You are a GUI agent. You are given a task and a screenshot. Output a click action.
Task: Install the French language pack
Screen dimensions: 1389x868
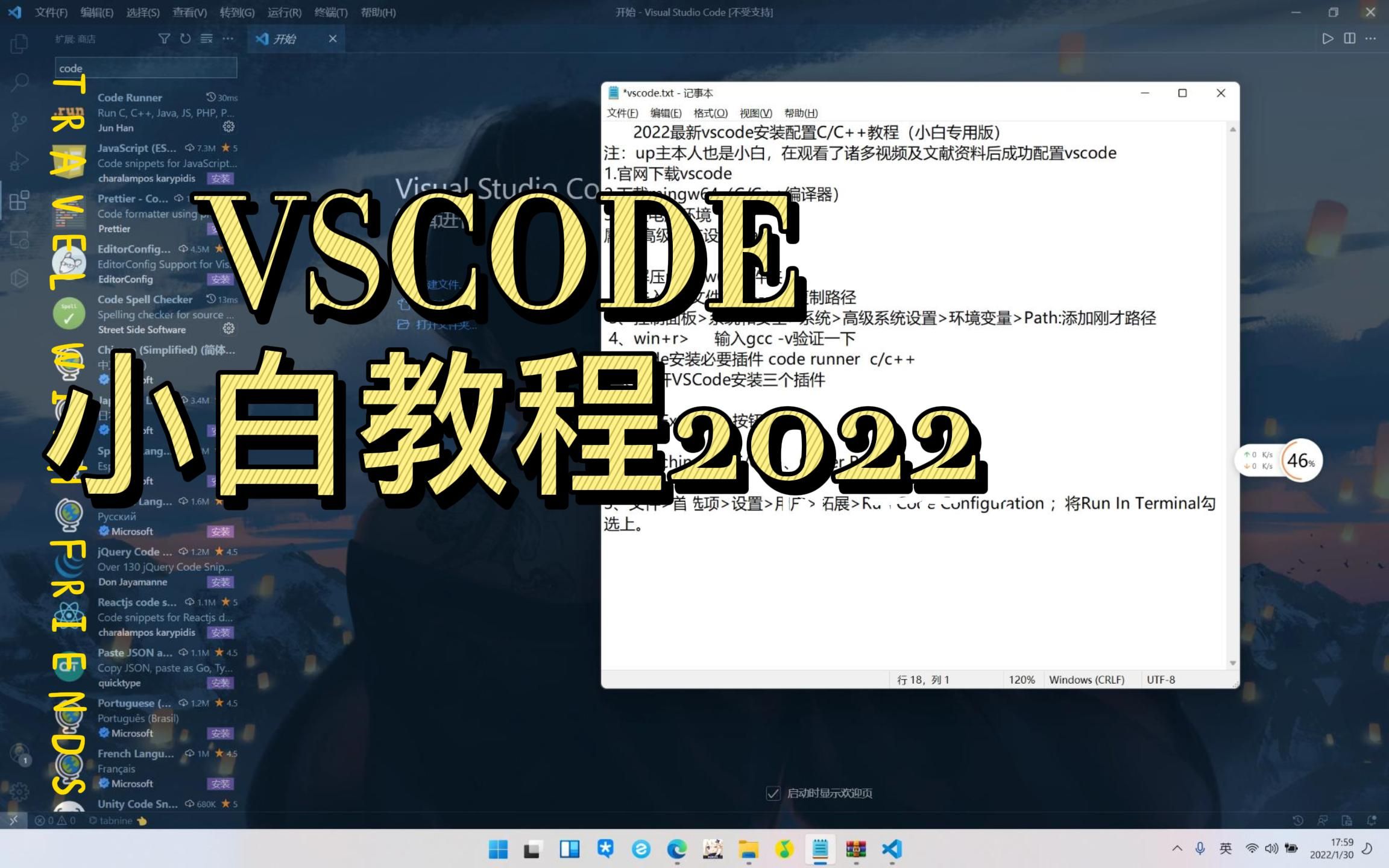(x=221, y=784)
